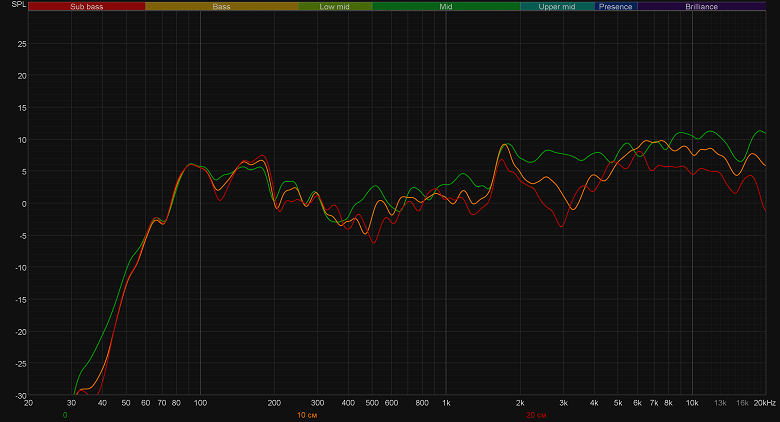Select the Presence band header
Image resolution: width=780 pixels, height=422 pixels.
coord(616,6)
